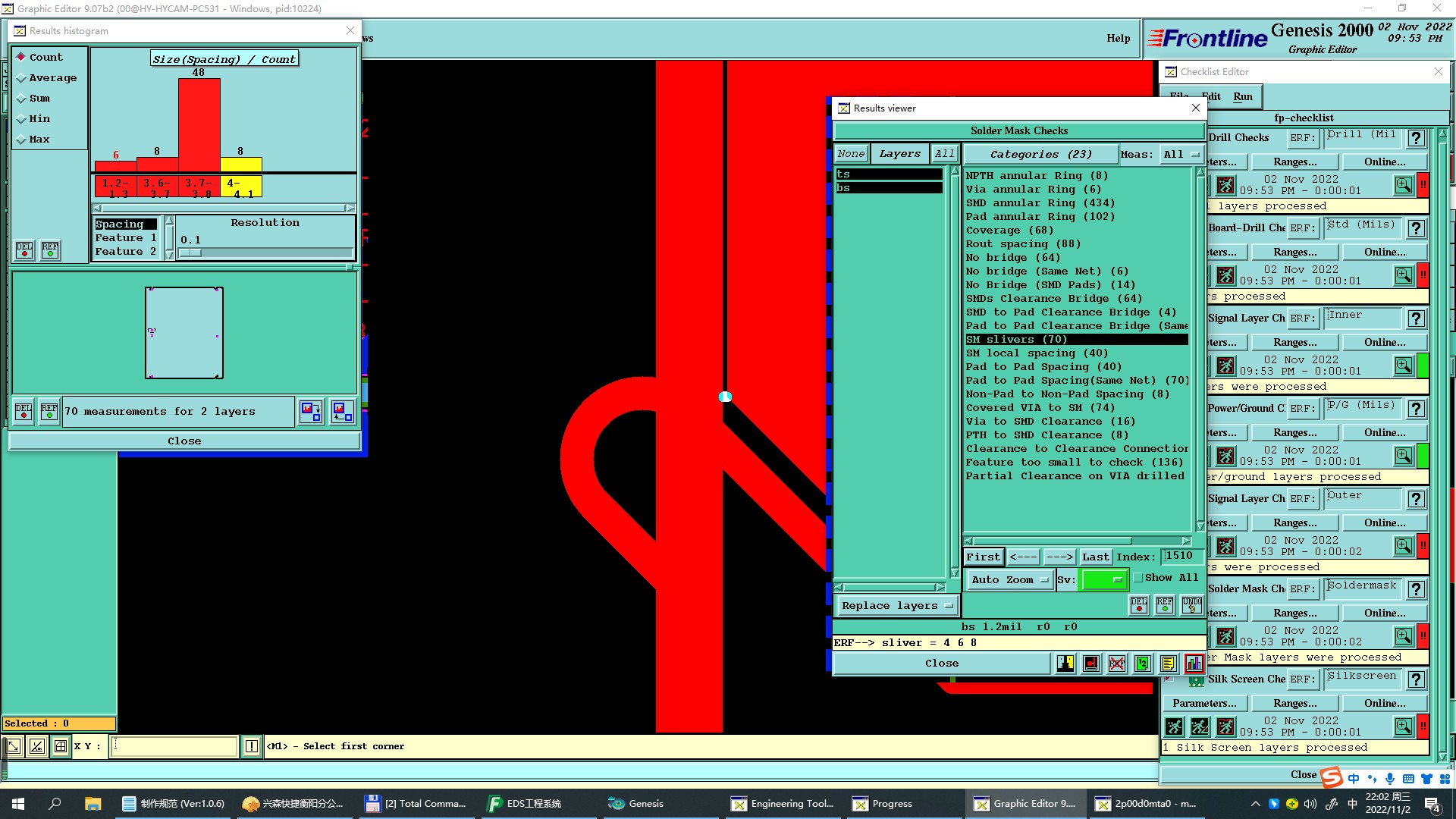Open the Run menu in Checklist Editor
This screenshot has width=1456, height=819.
(1243, 96)
